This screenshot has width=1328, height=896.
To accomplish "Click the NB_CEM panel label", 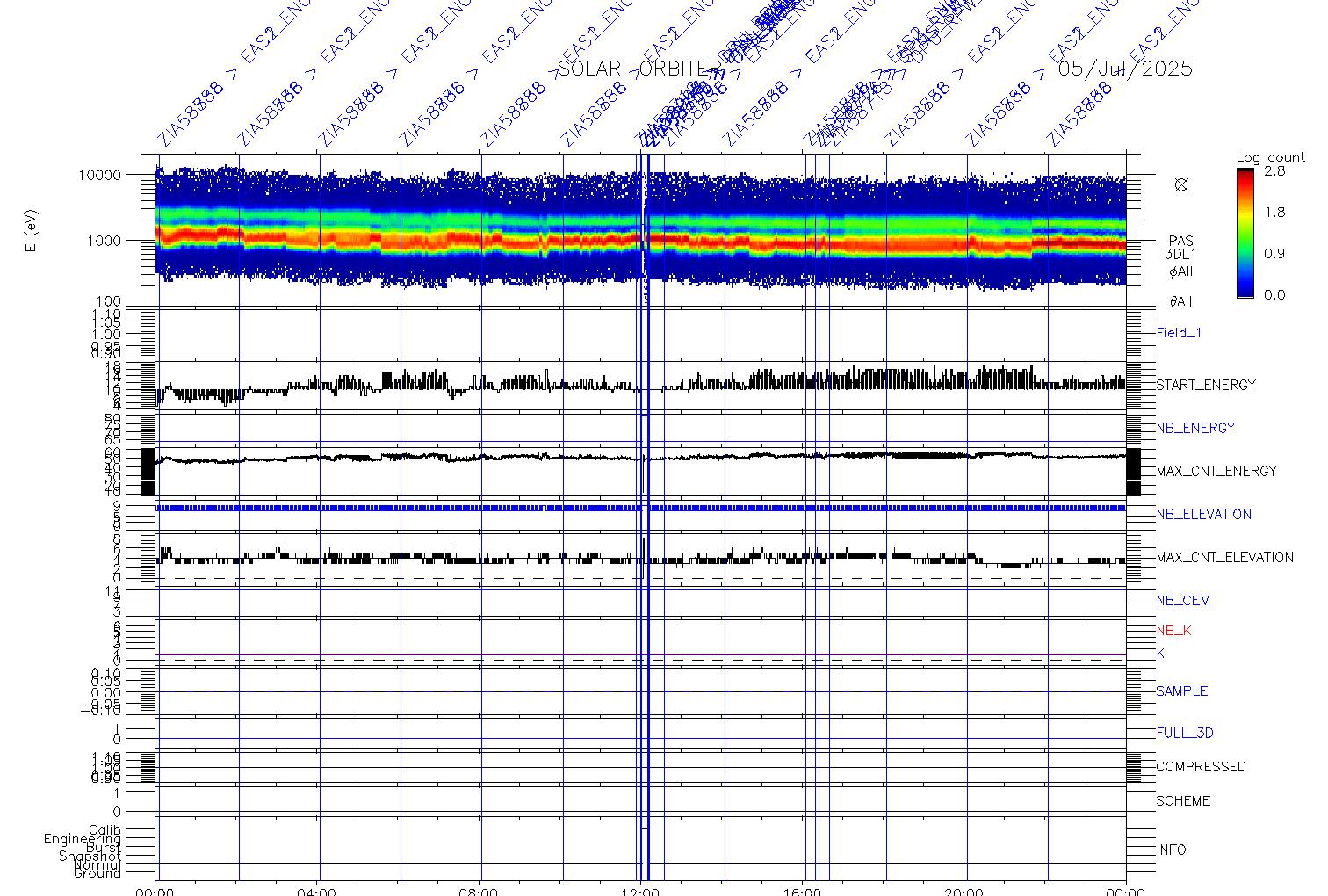I will (x=1183, y=601).
